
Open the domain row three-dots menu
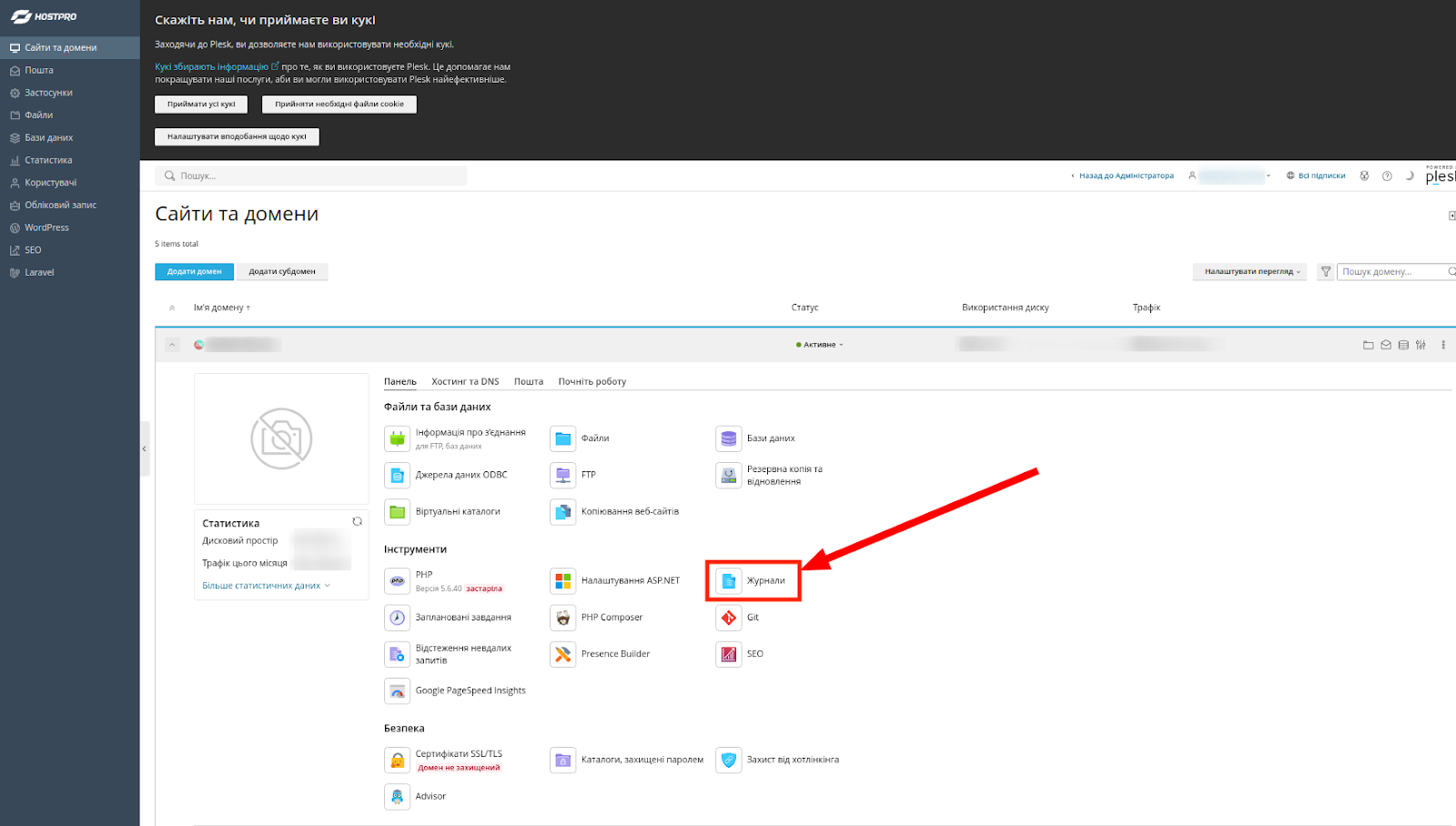(1443, 345)
